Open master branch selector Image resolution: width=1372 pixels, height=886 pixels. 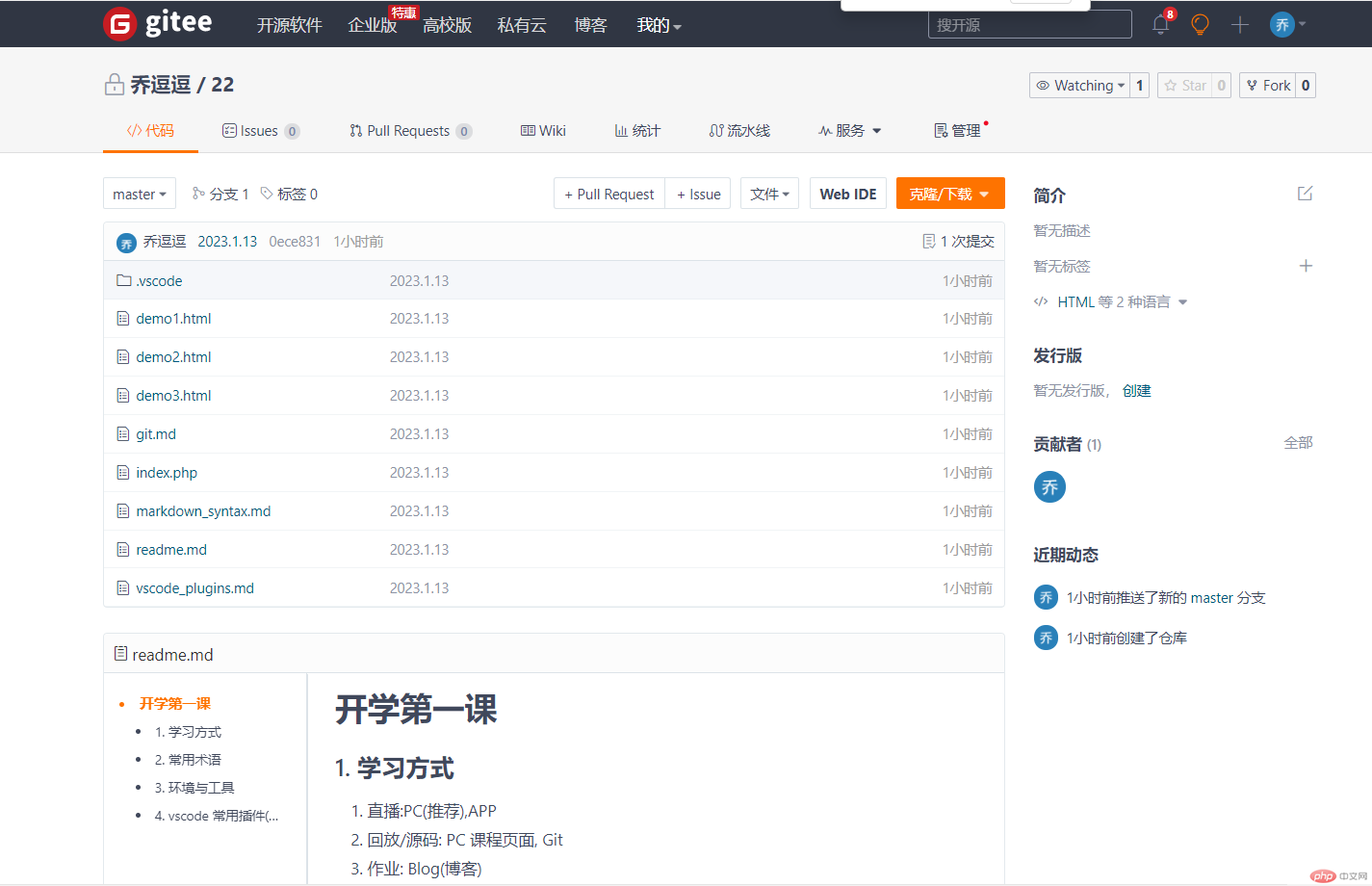click(x=140, y=194)
